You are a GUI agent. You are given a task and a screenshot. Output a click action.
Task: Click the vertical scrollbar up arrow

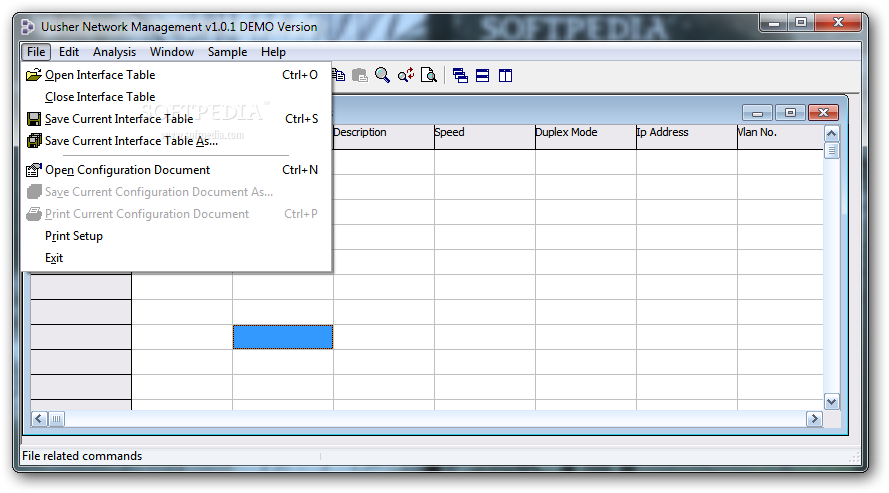[x=831, y=134]
